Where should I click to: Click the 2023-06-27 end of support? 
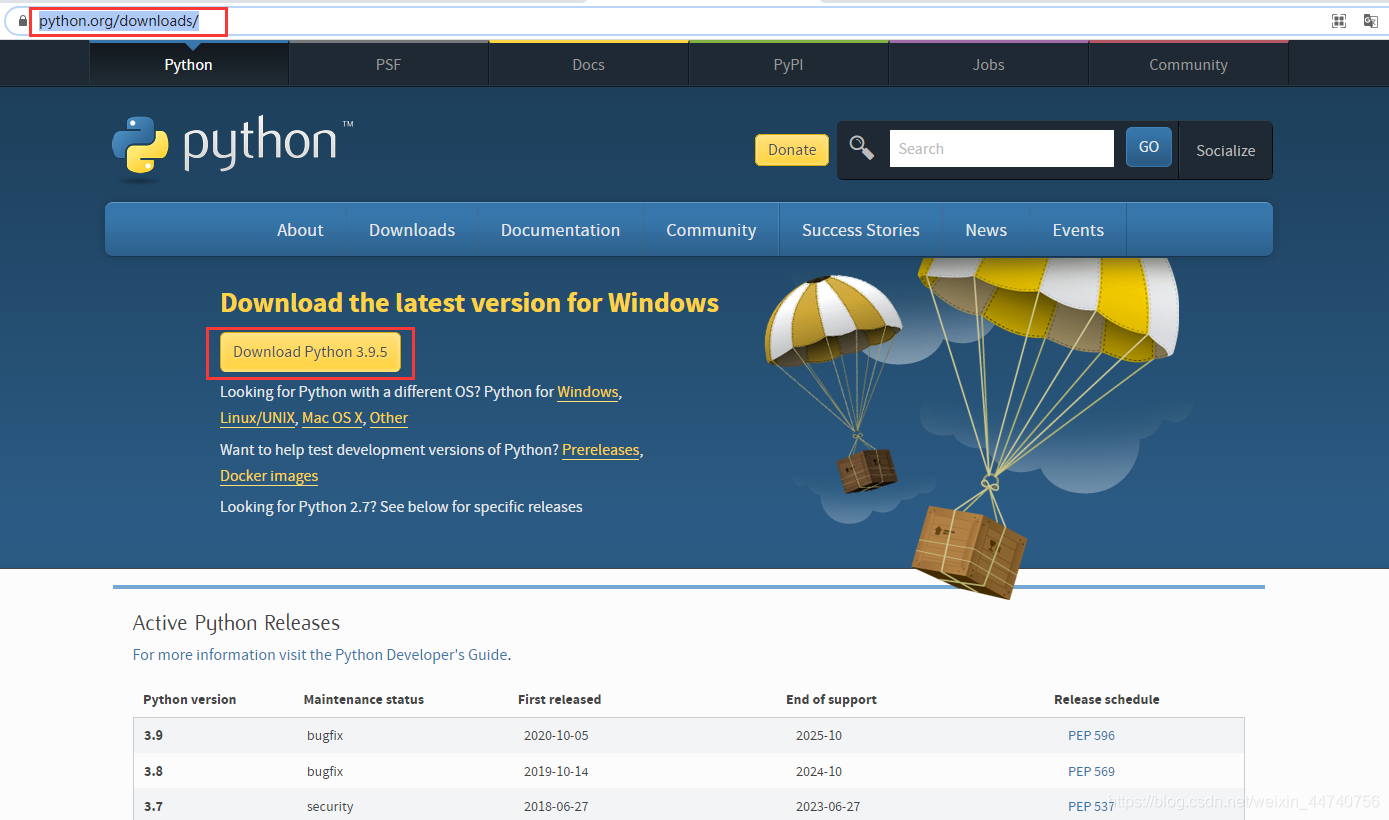828,806
